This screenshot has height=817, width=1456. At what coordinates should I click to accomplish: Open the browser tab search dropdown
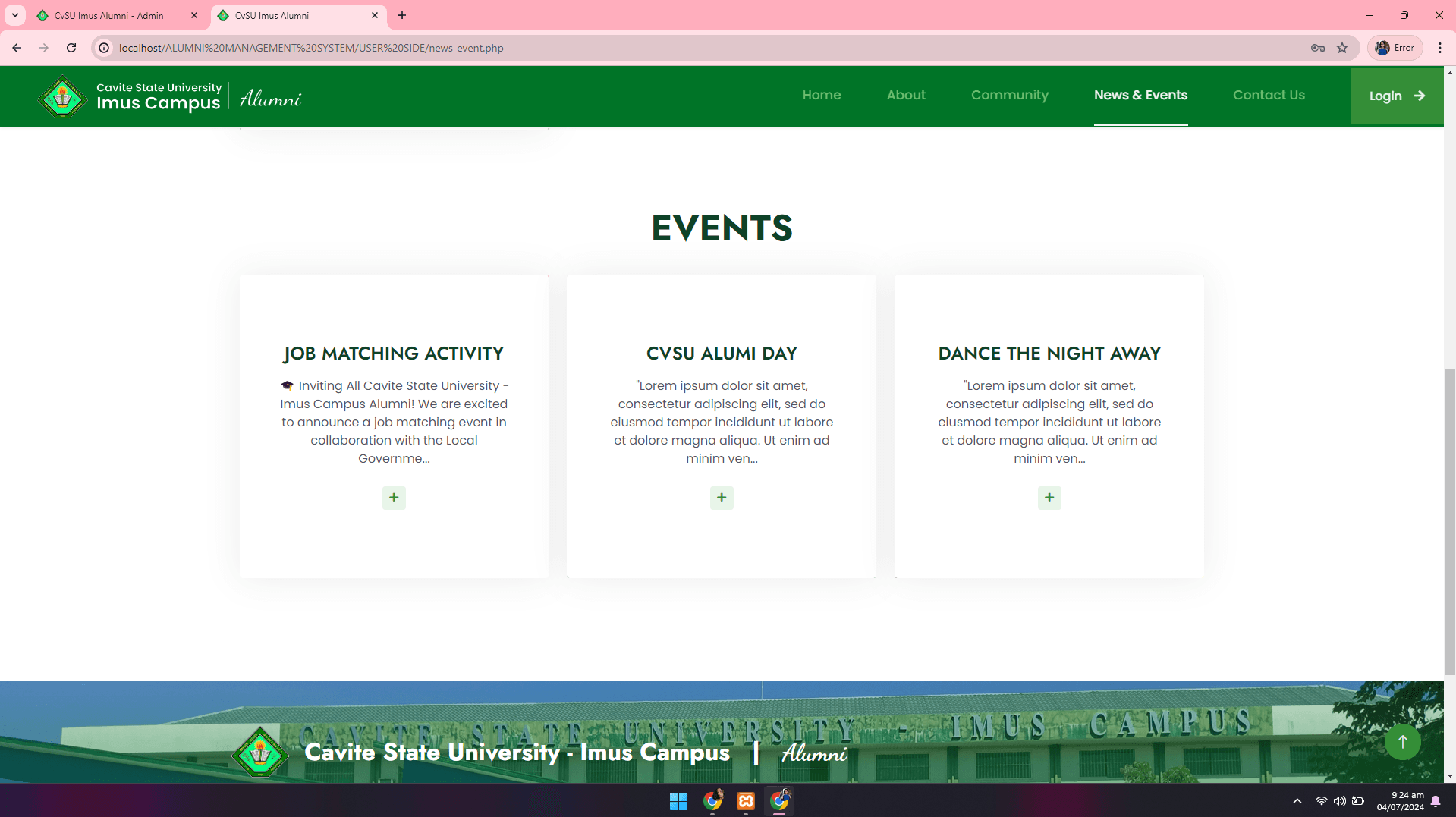(14, 15)
